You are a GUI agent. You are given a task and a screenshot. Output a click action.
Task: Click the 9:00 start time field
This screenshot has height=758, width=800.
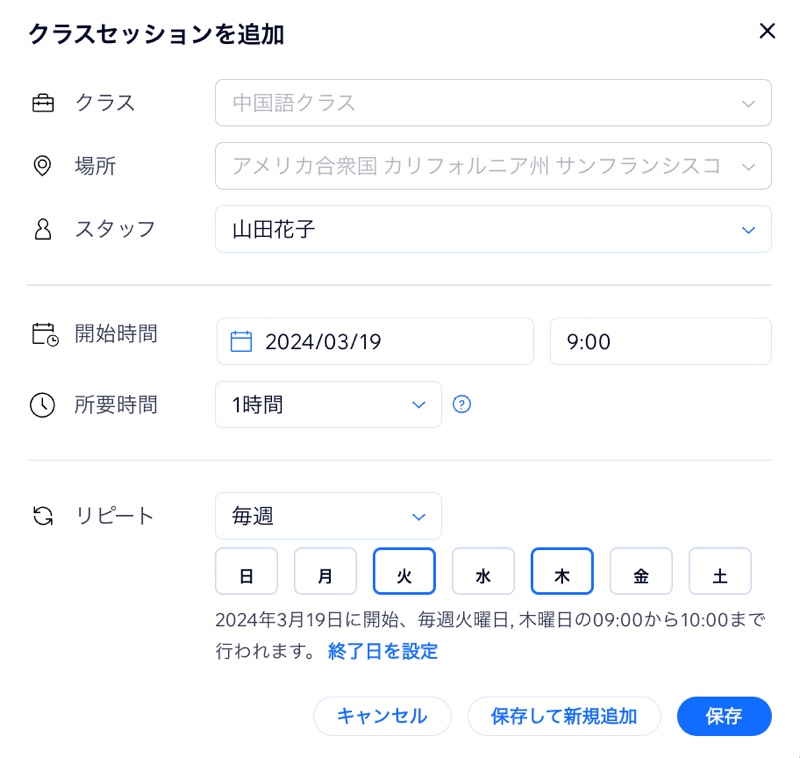click(661, 341)
